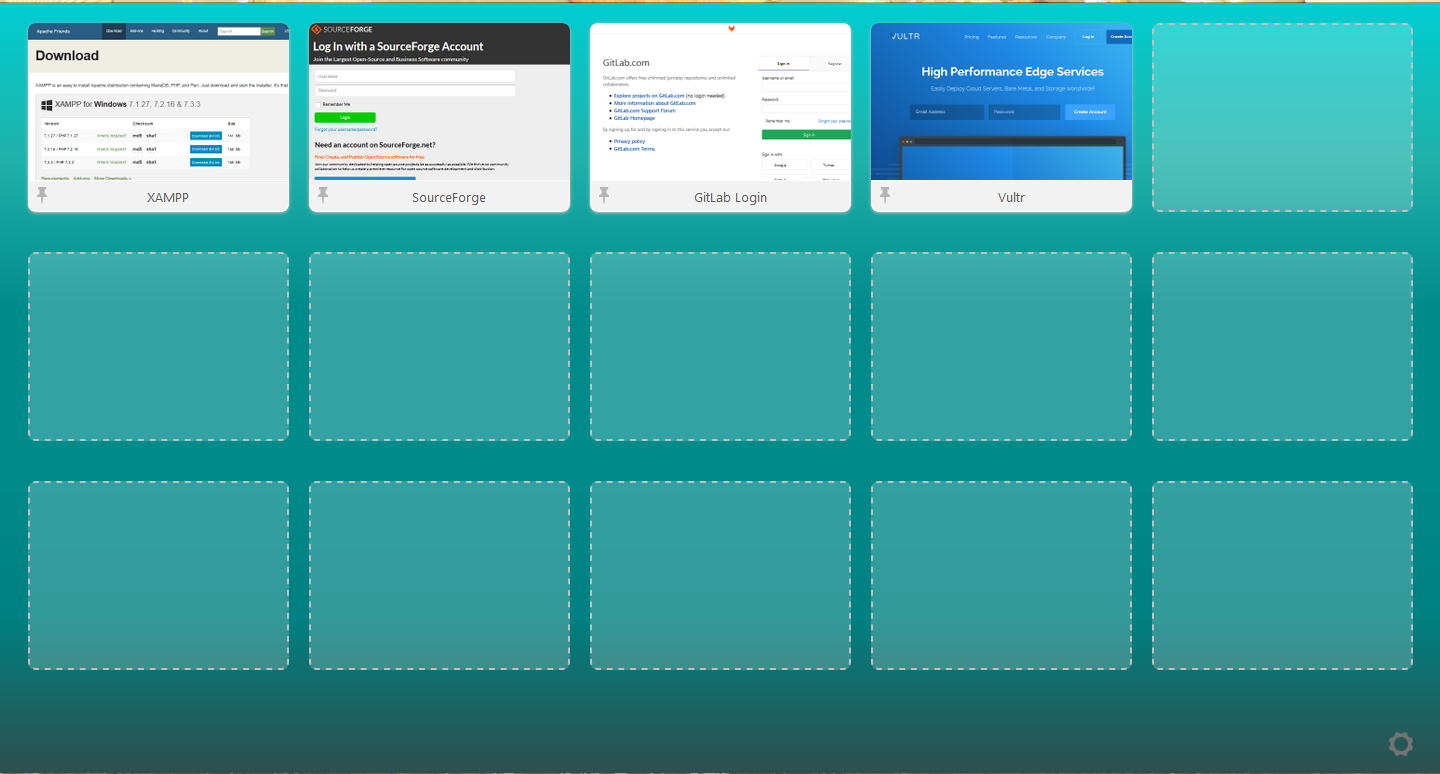1440x774 pixels.
Task: Click the green Login button in SourceForge preview
Action: tap(345, 117)
